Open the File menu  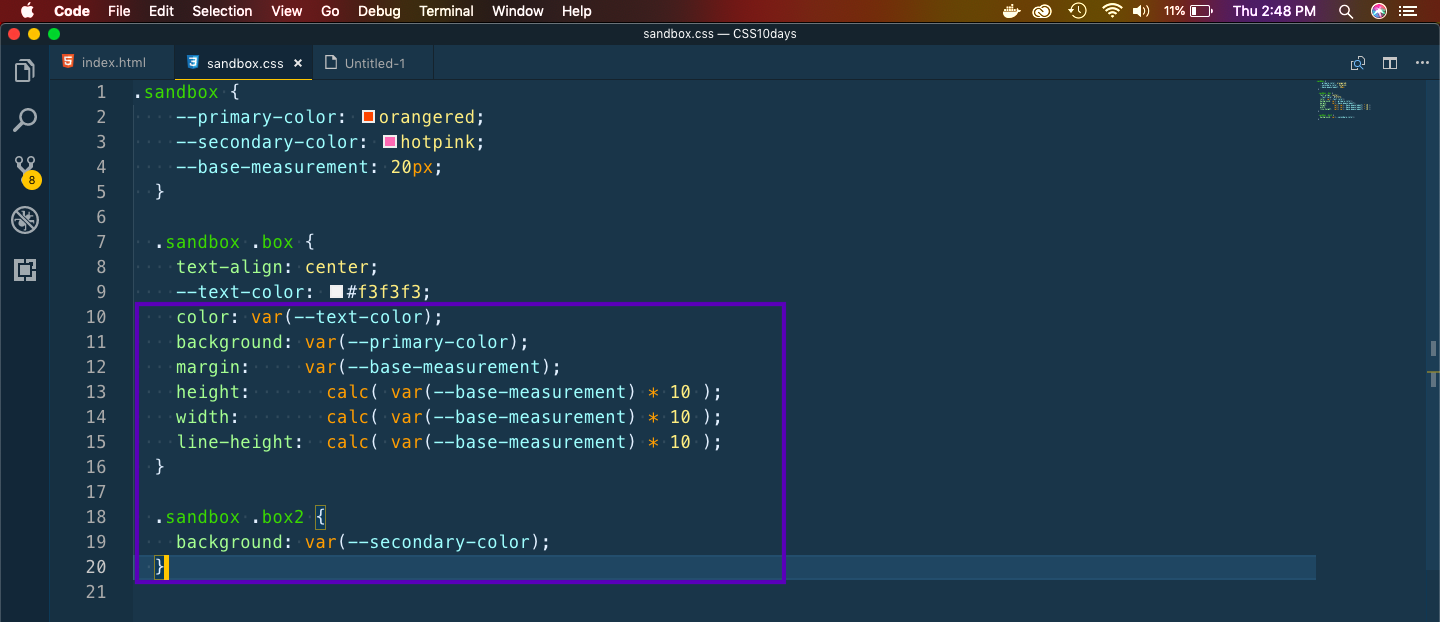tap(119, 11)
